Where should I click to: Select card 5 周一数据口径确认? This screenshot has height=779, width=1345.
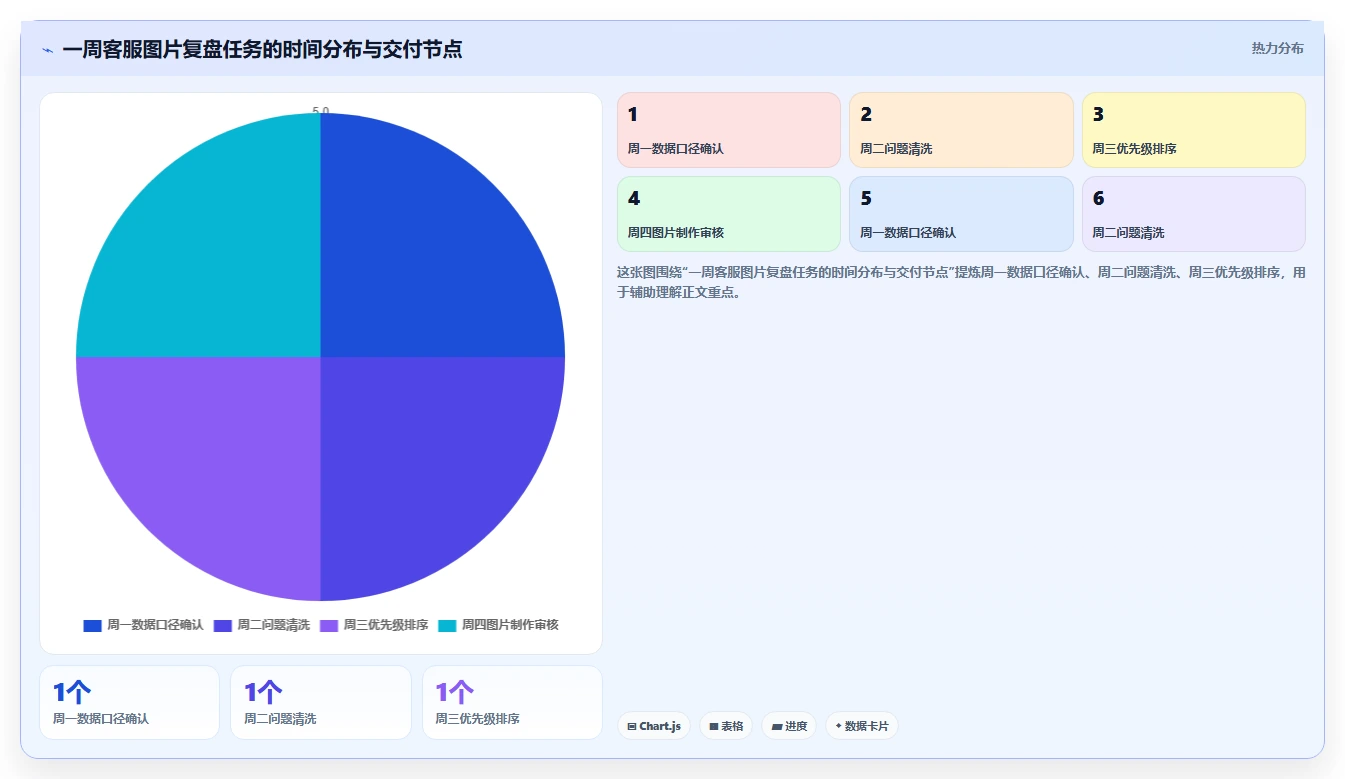point(961,214)
